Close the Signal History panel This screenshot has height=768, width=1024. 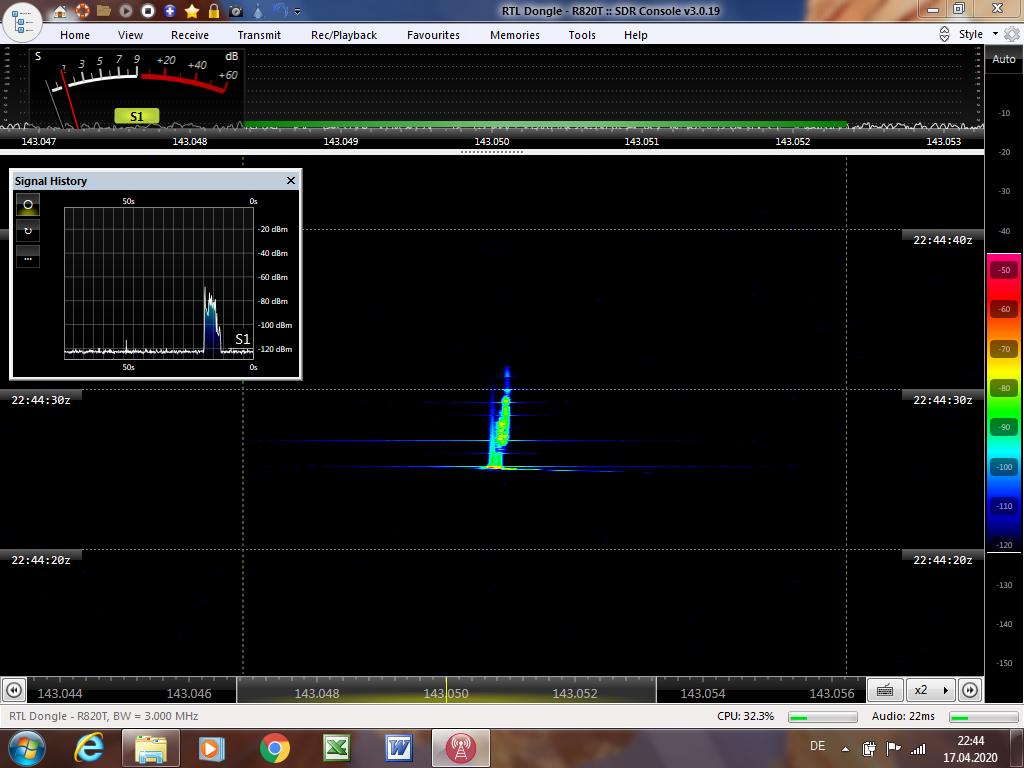click(x=291, y=181)
